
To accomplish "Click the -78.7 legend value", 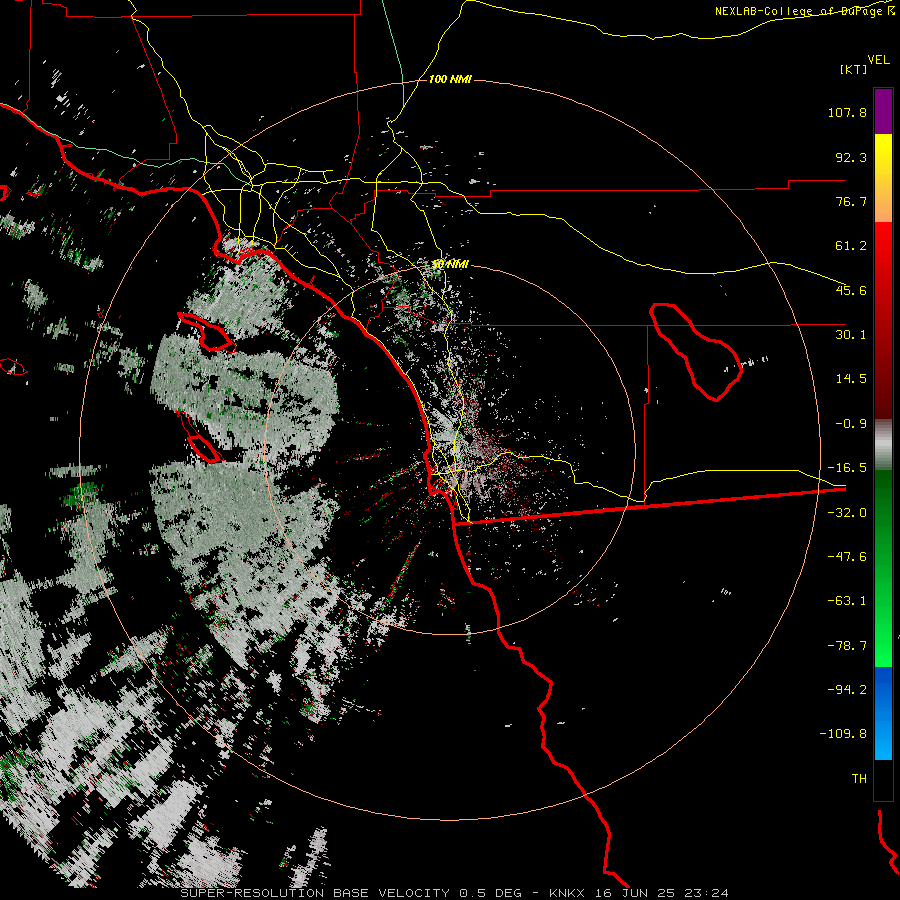I will coord(847,646).
